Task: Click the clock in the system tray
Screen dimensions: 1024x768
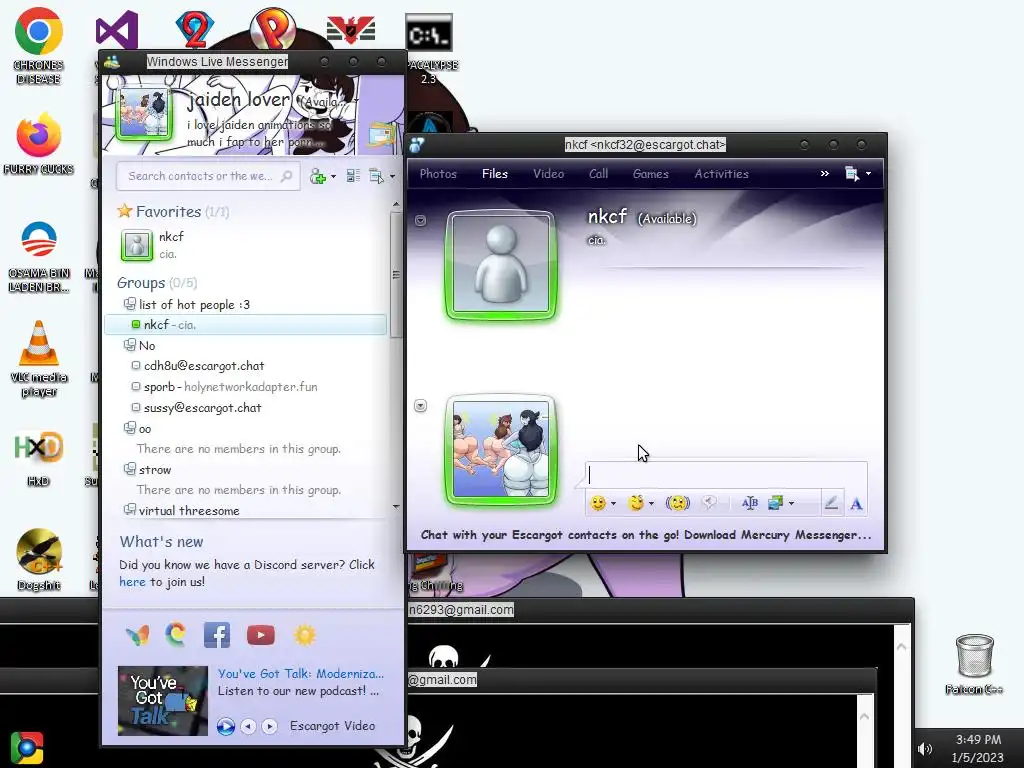Action: pos(978,748)
